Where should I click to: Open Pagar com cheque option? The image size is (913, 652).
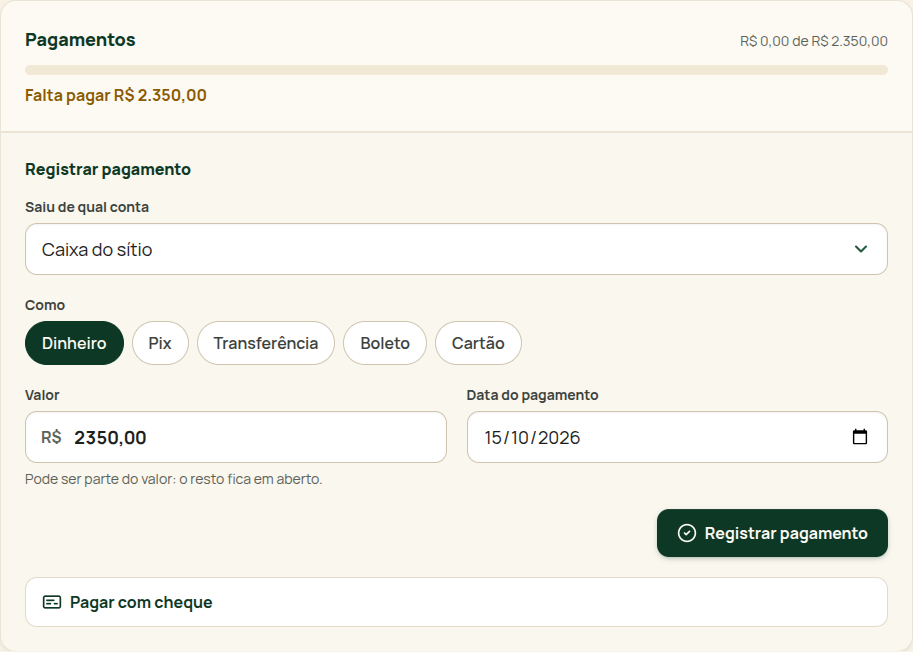[456, 602]
